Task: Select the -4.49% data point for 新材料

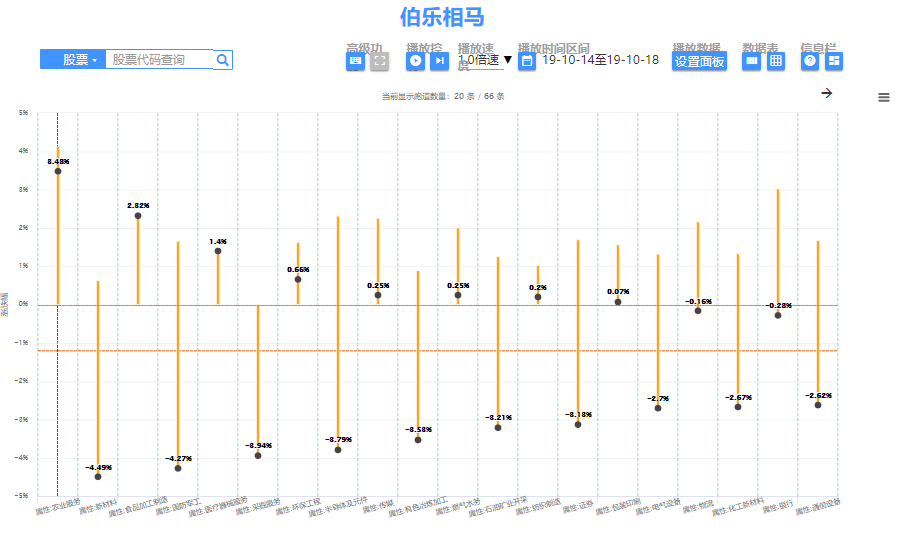Action: point(98,477)
